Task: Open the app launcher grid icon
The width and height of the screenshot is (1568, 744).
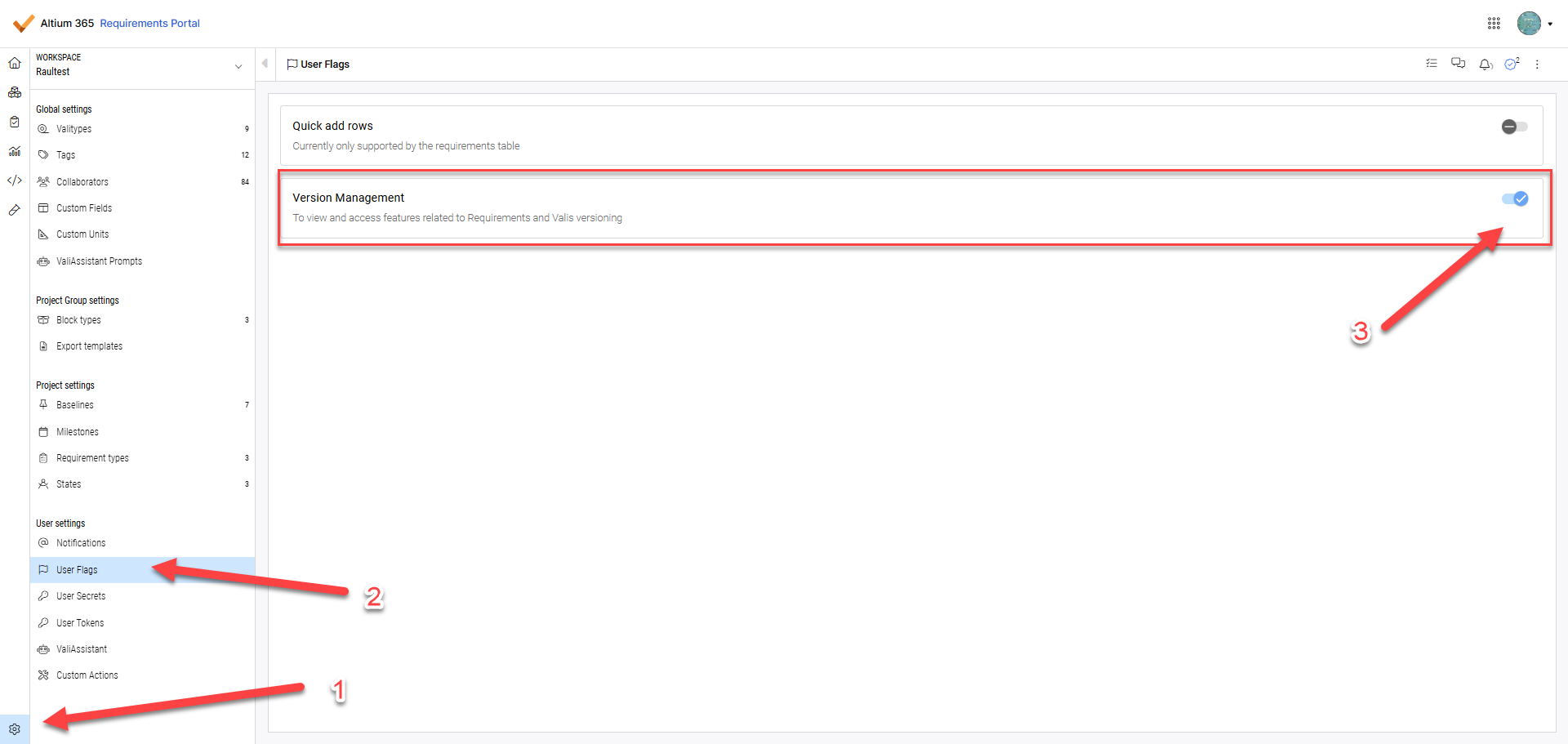Action: click(1494, 24)
